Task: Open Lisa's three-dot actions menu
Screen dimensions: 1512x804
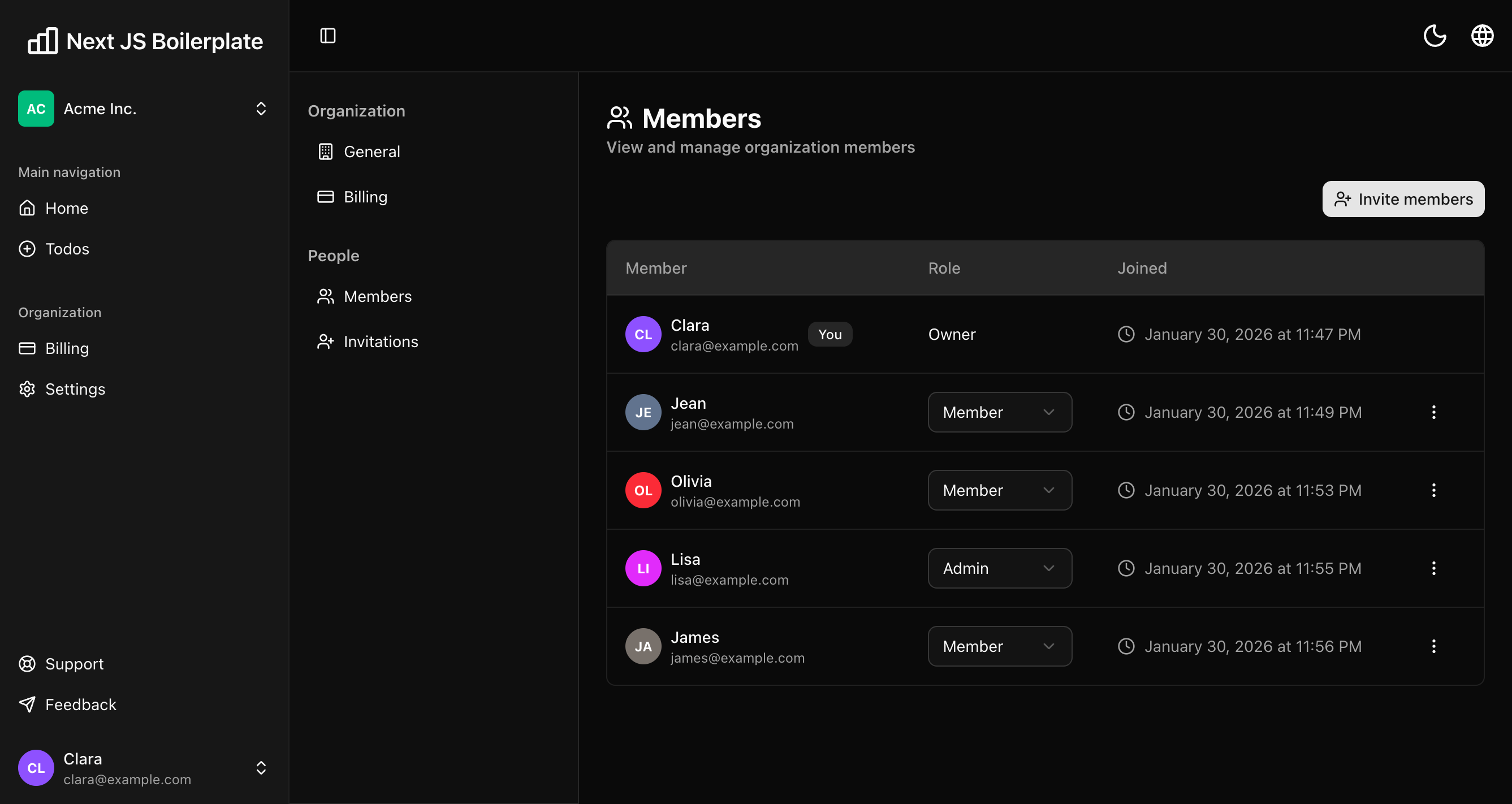Action: pyautogui.click(x=1433, y=568)
